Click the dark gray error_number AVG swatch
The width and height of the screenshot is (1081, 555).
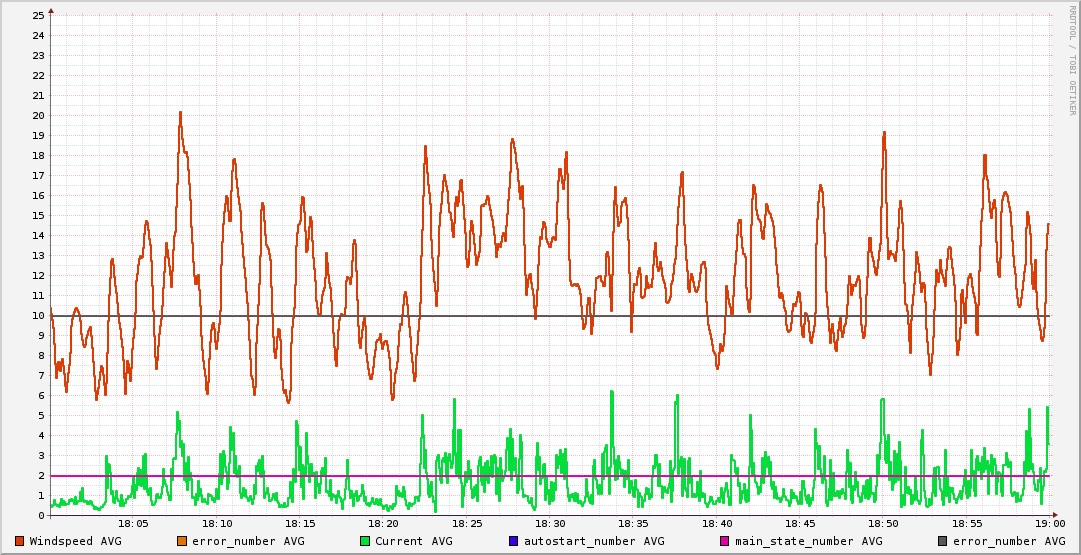(942, 541)
